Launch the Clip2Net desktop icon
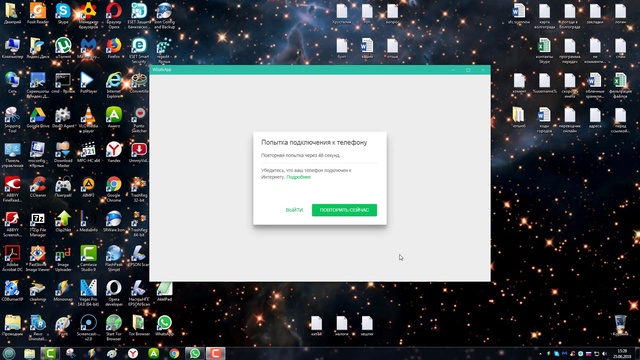 63,222
